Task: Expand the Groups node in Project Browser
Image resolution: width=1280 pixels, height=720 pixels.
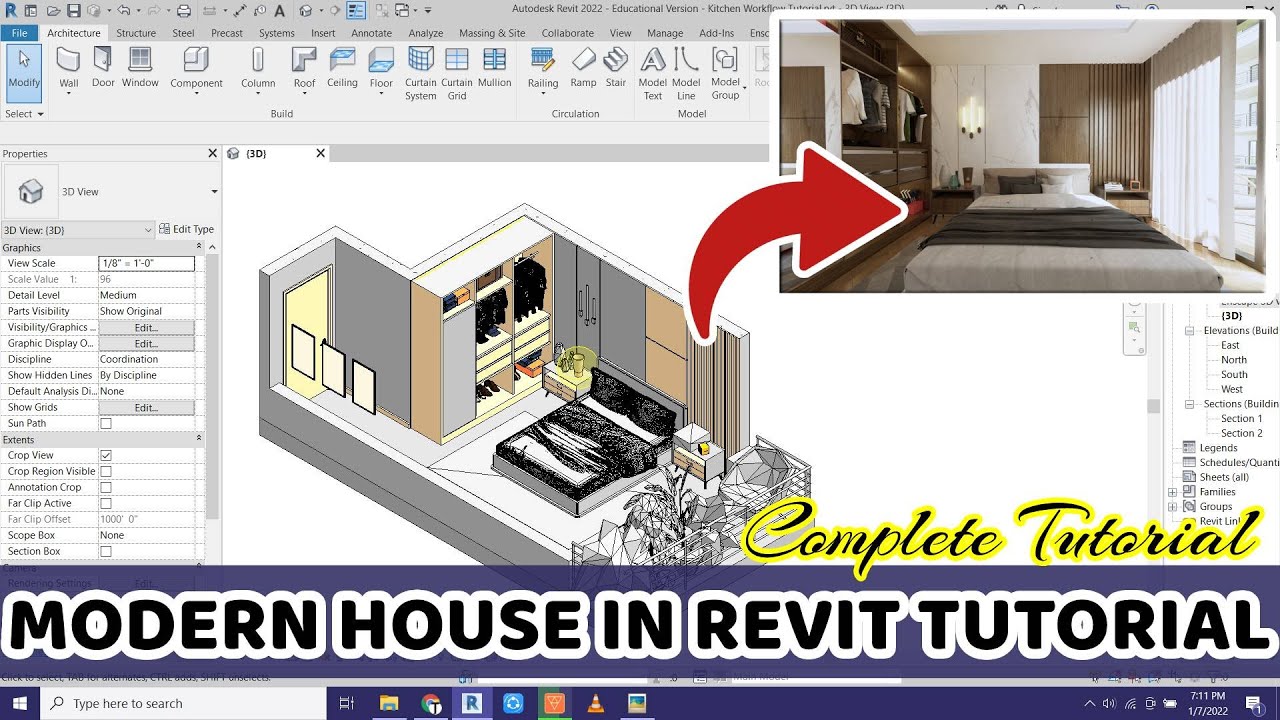Action: (1173, 506)
